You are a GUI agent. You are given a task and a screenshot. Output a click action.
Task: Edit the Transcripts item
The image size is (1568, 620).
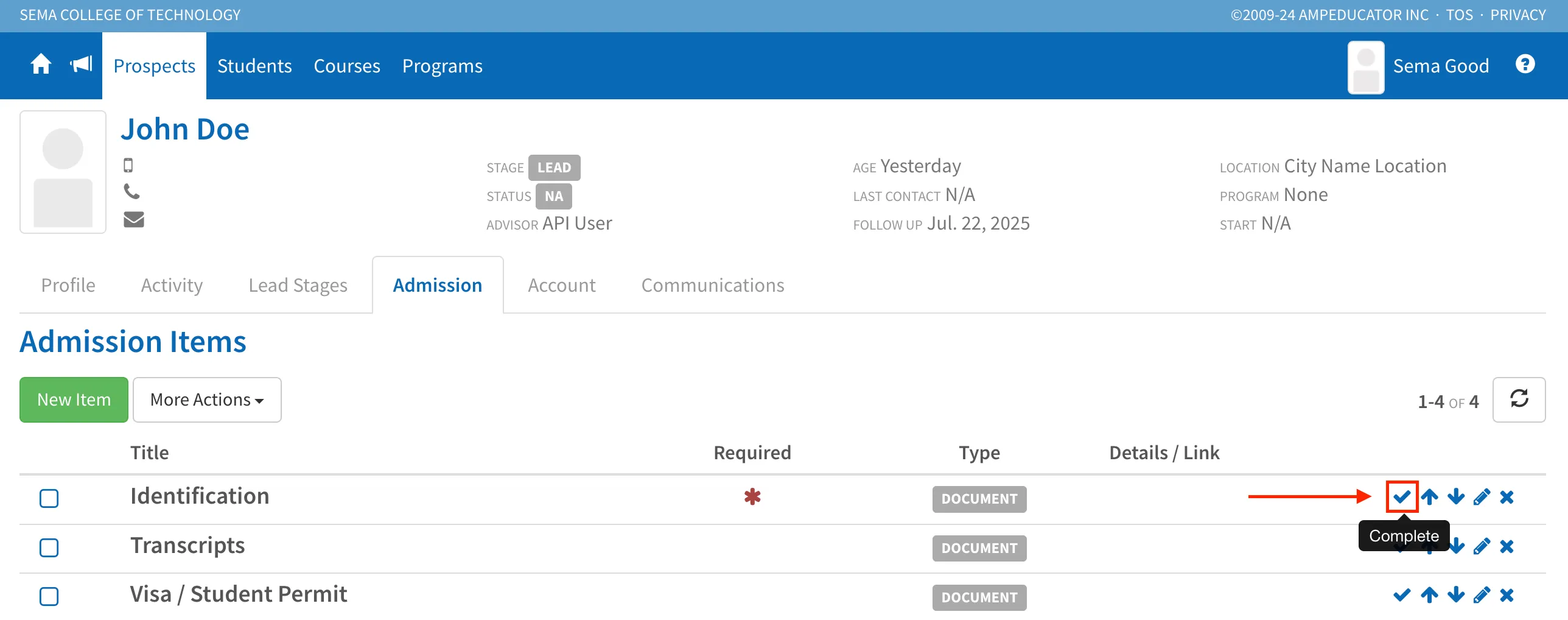point(1482,546)
